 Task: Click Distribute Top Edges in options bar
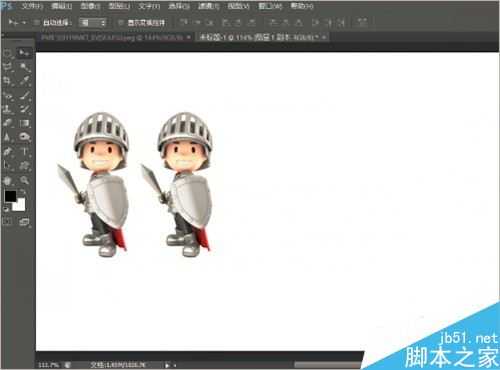273,23
